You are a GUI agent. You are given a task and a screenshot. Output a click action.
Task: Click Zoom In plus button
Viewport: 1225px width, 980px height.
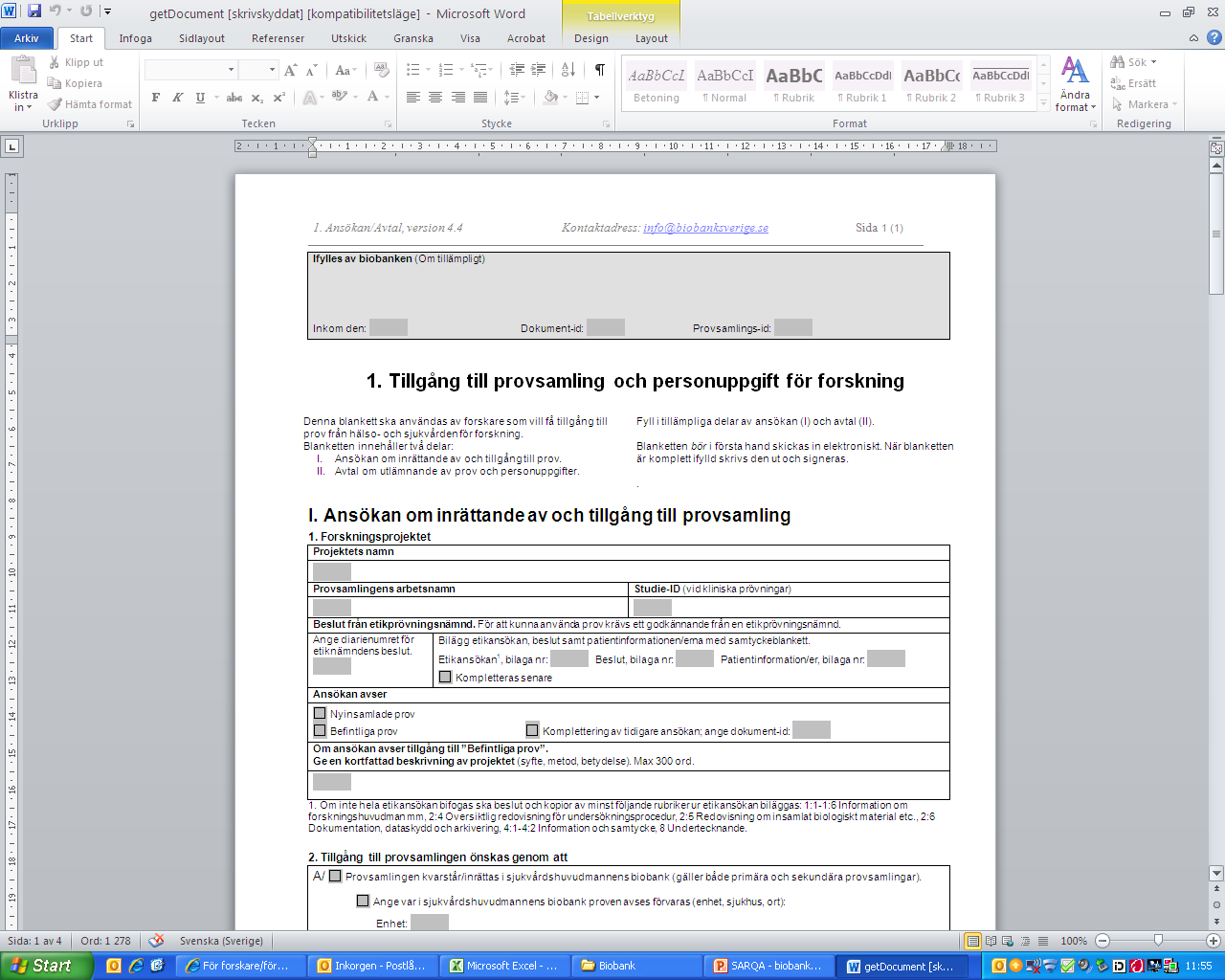1214,941
